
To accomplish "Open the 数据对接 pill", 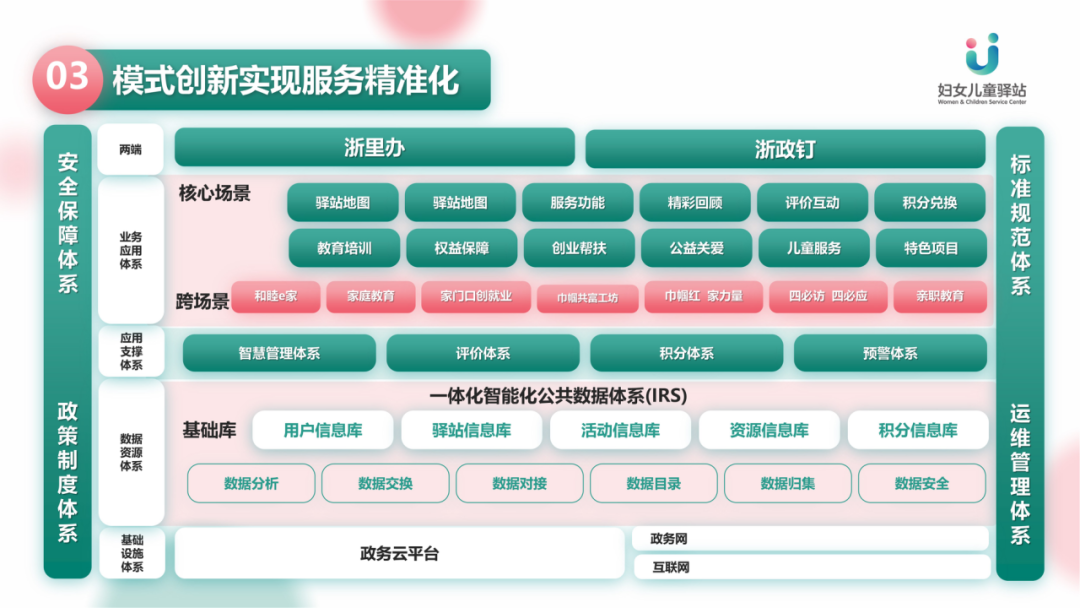I will [x=519, y=483].
